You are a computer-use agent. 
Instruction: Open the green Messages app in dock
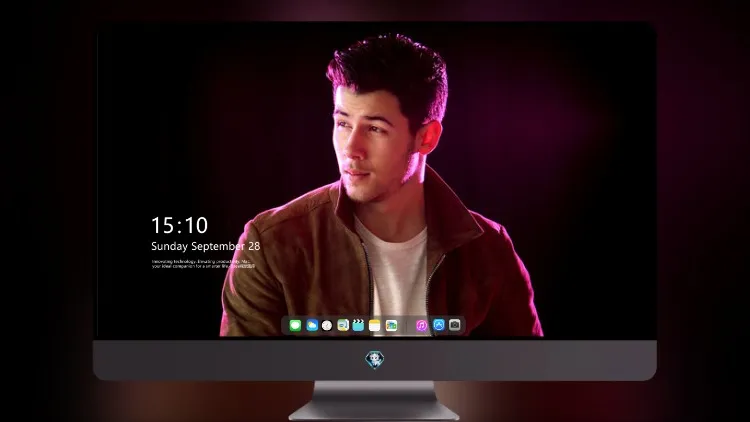[295, 325]
